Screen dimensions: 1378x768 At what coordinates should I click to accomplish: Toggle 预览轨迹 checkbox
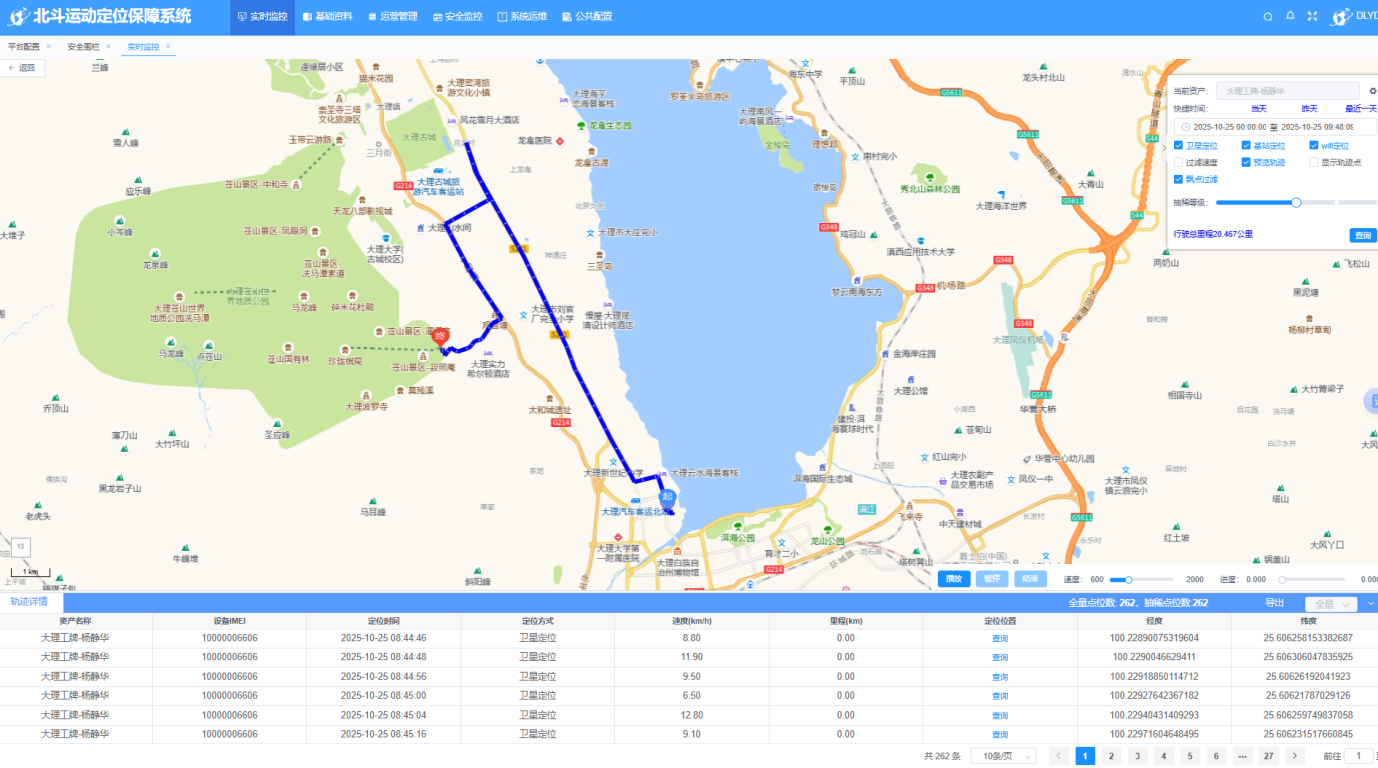point(1246,162)
